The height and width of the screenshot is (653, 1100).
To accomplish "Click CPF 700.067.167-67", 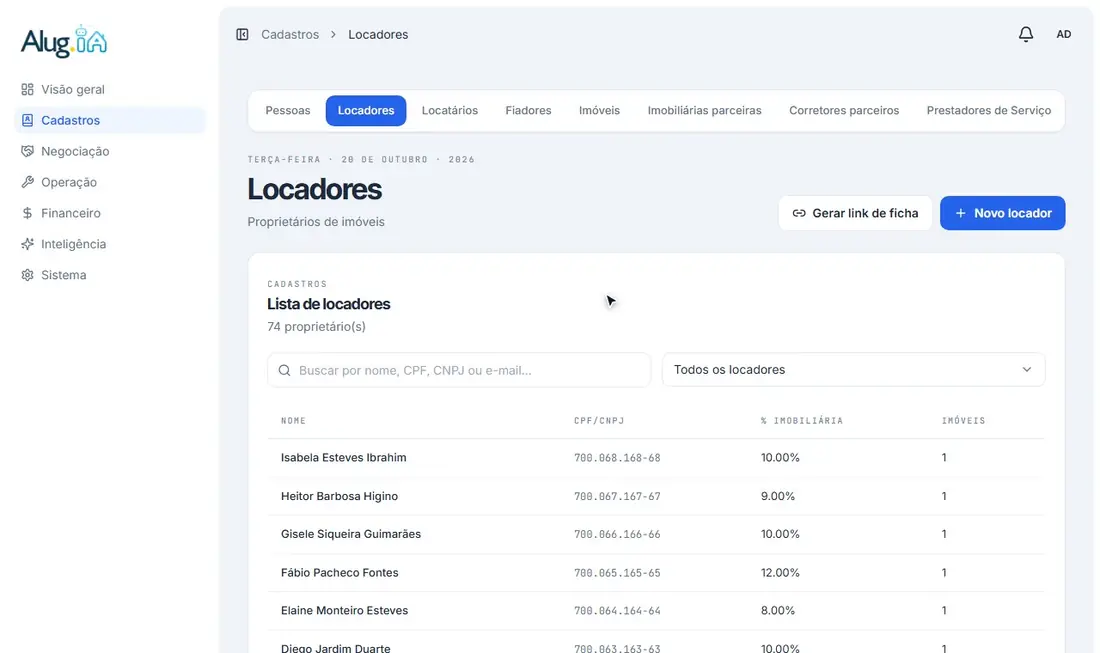I will (617, 497).
